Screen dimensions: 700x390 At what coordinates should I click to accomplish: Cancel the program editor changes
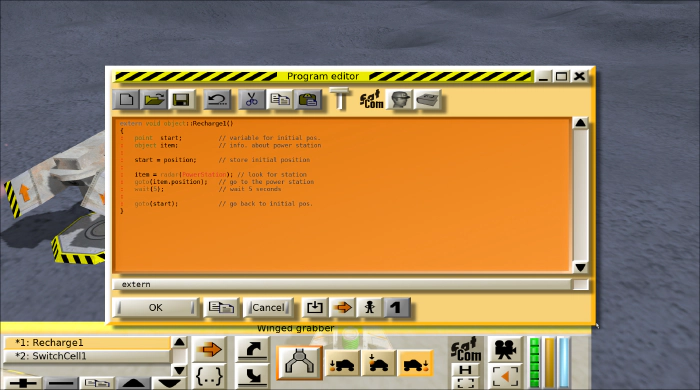[268, 307]
